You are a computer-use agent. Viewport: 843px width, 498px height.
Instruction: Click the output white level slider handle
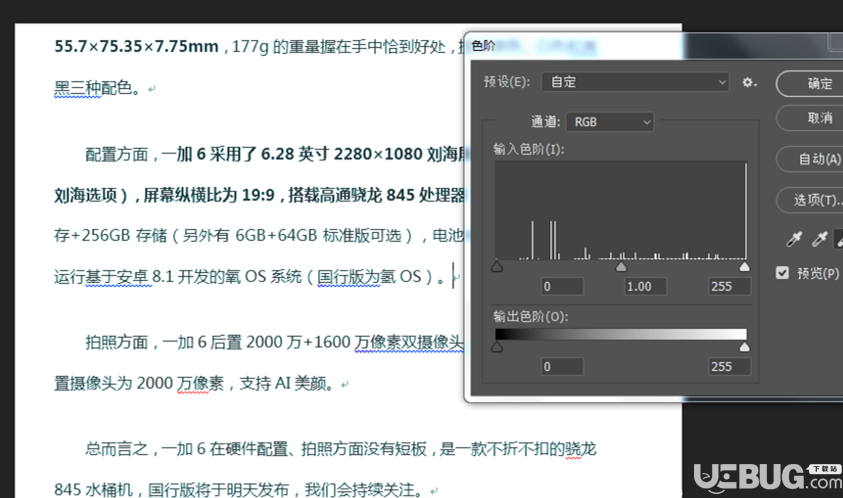point(744,347)
